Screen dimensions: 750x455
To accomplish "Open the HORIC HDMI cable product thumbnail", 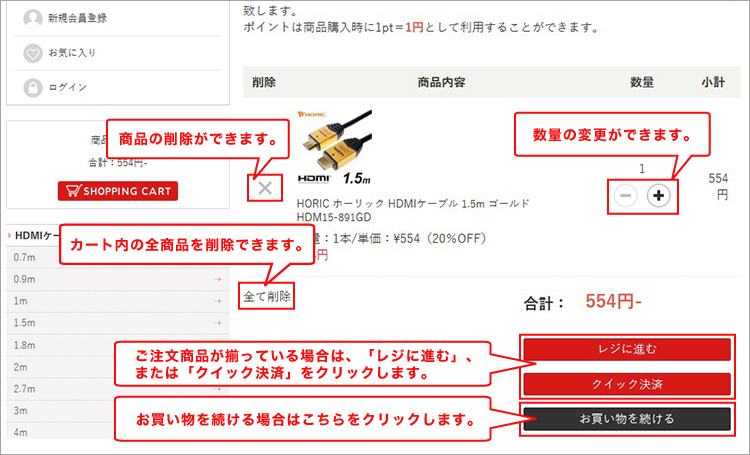I will coord(334,148).
